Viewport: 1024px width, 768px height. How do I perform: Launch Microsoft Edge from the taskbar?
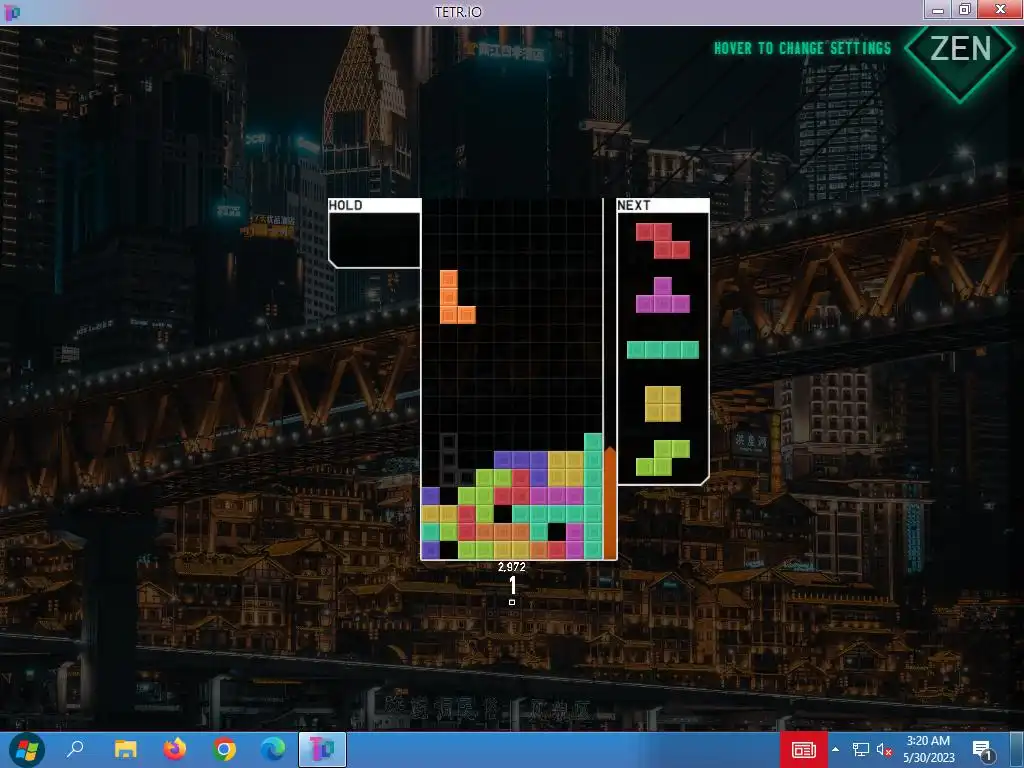point(273,749)
